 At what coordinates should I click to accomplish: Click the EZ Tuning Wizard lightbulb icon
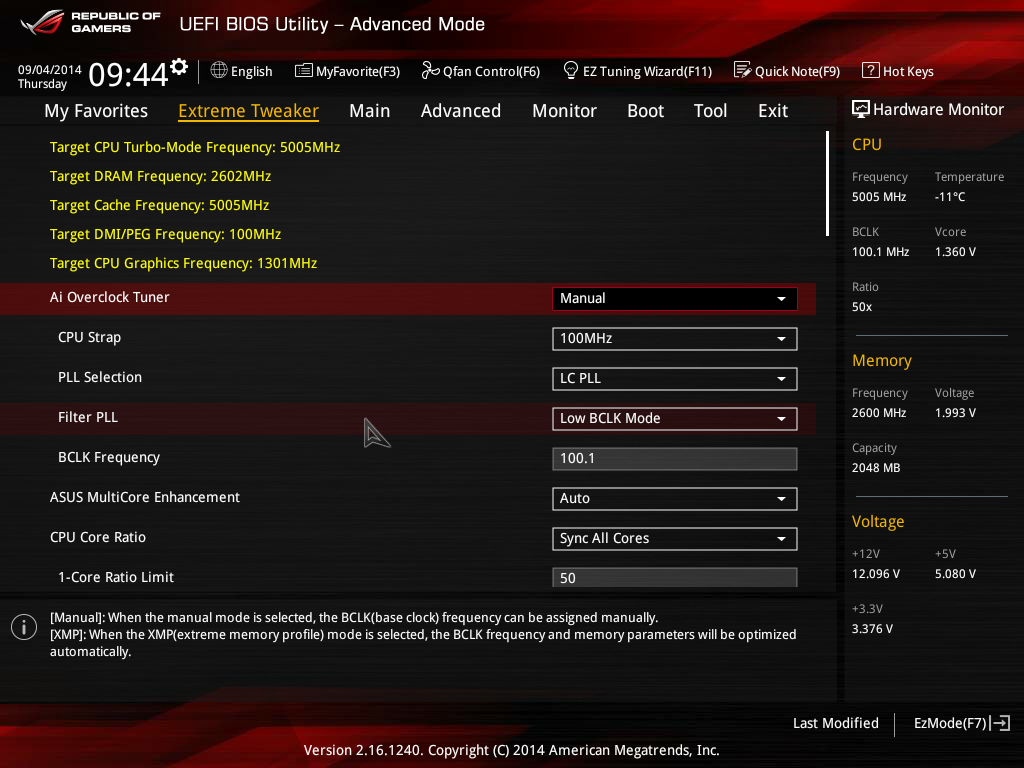click(x=570, y=70)
